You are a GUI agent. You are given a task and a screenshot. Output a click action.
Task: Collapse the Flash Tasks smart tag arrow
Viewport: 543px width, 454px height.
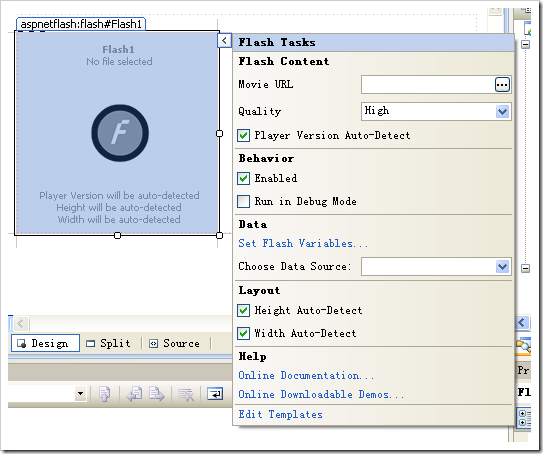pos(224,41)
